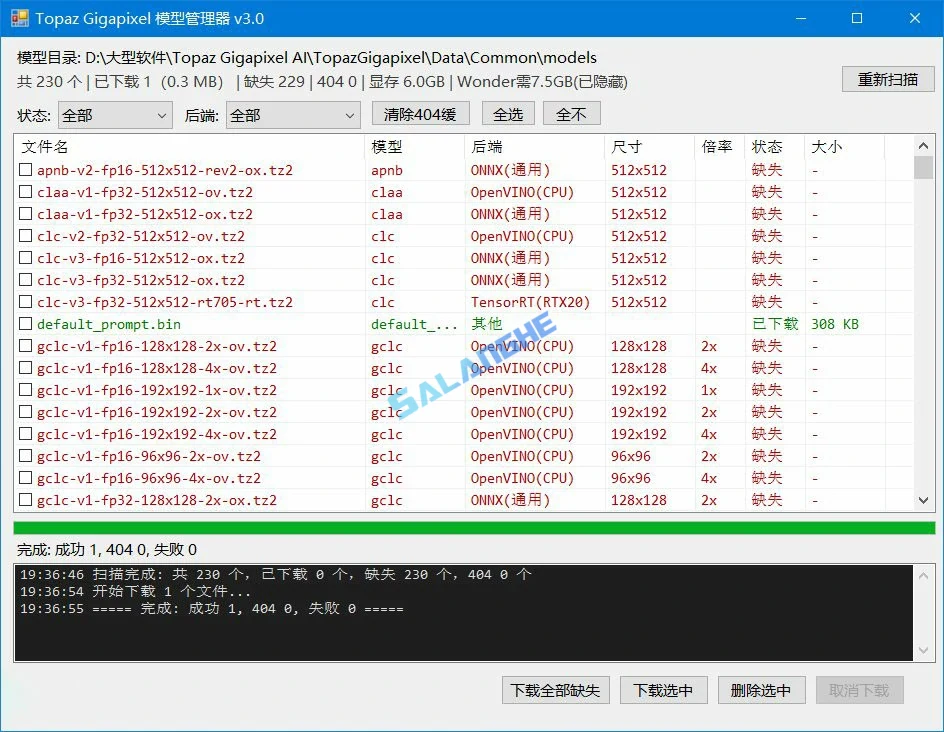Click the file list scrollbar thumb
Viewport: 944px width, 732px height.
[x=924, y=167]
